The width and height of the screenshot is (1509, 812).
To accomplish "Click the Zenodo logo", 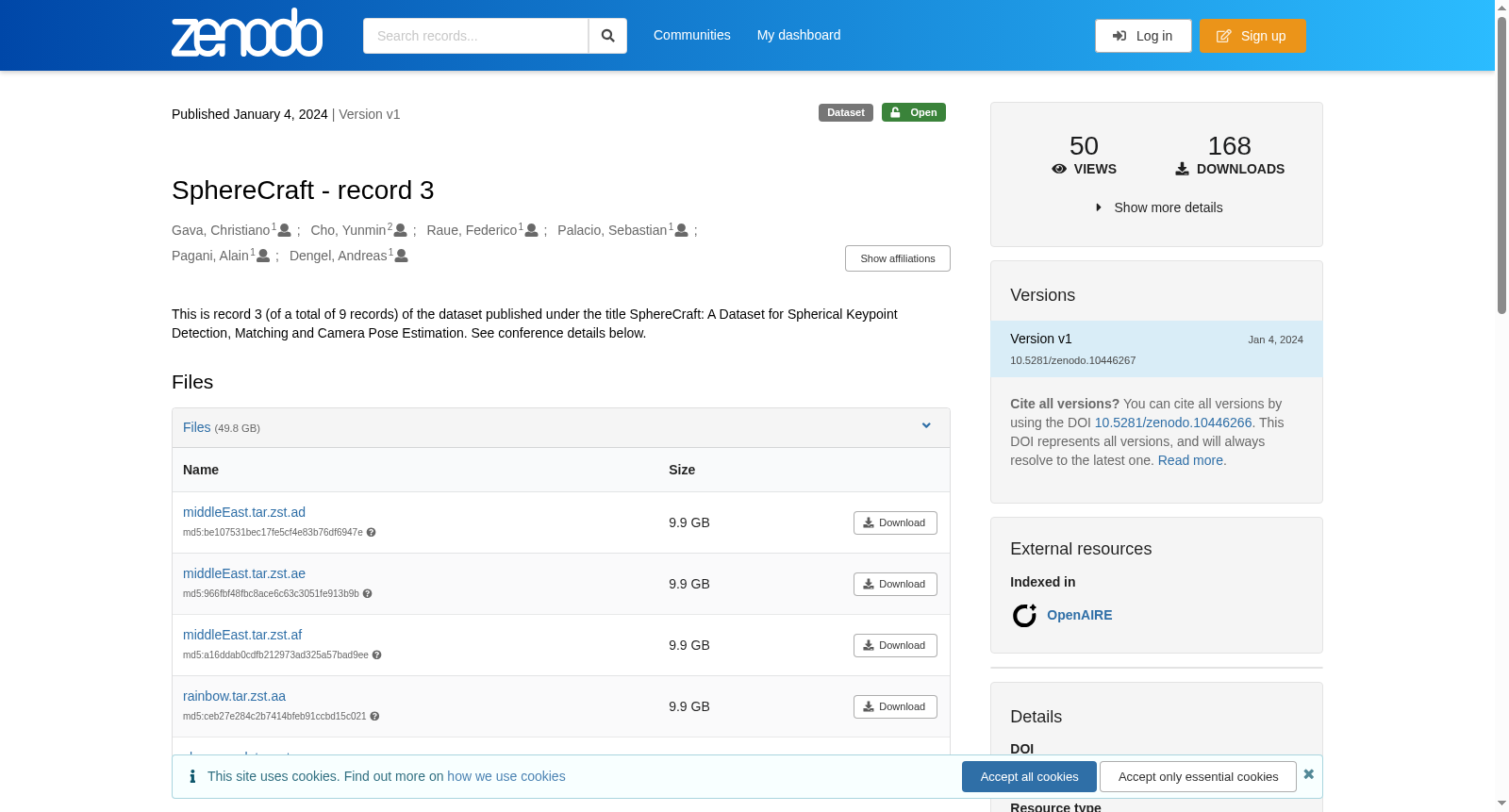I will (x=247, y=33).
